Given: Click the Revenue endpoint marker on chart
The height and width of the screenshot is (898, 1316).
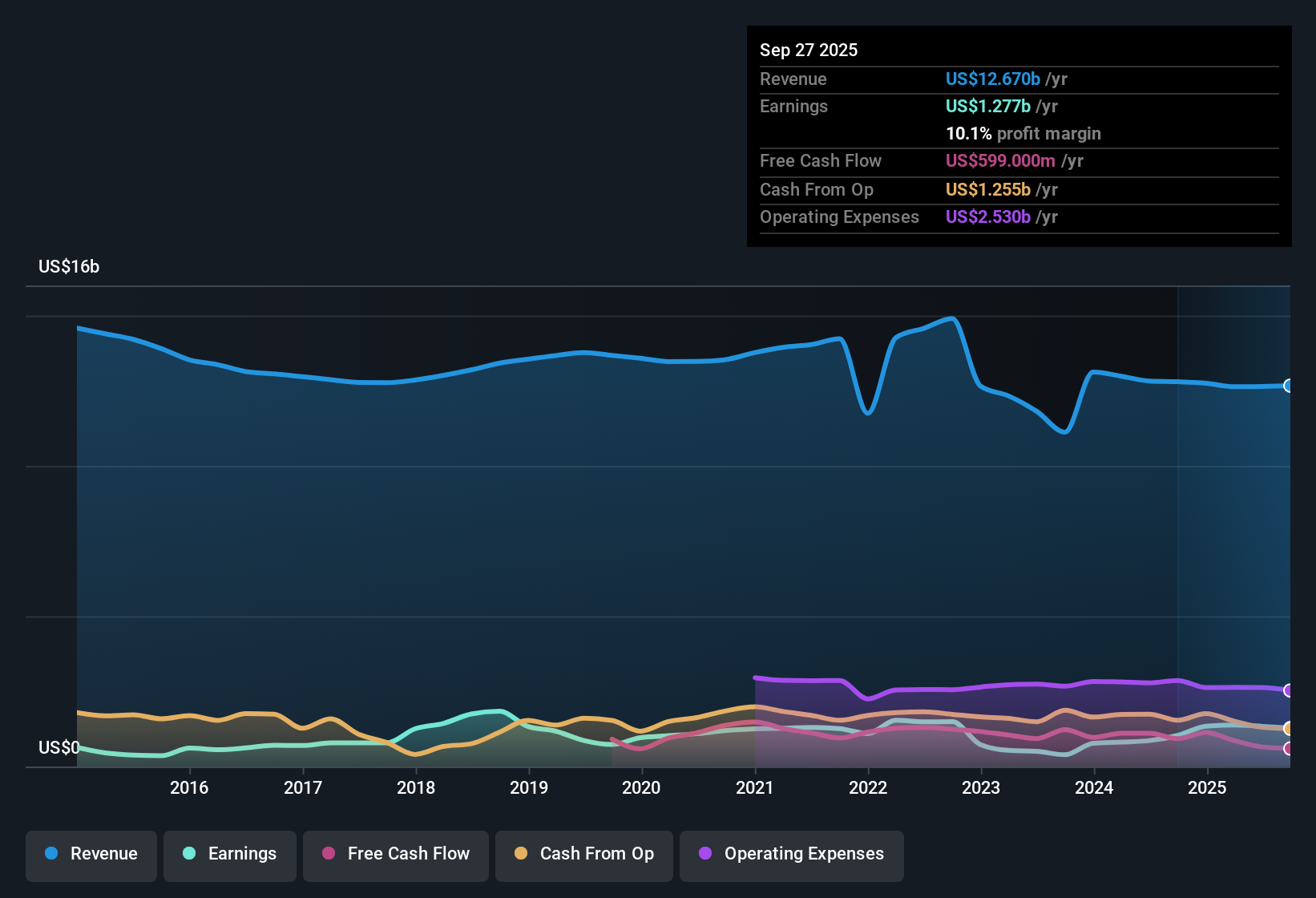Looking at the screenshot, I should 1288,386.
